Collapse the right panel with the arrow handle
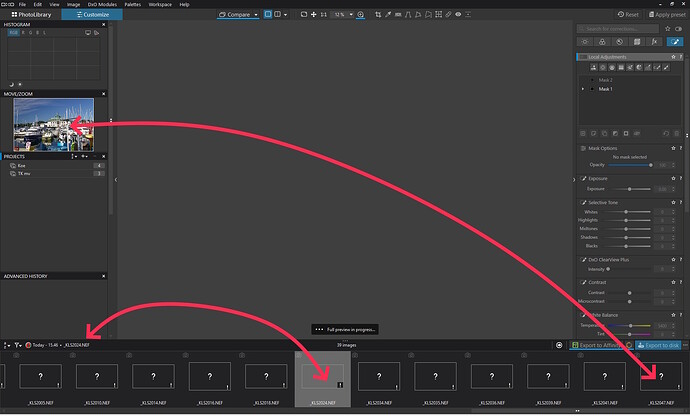The height and width of the screenshot is (416, 690). pyautogui.click(x=573, y=180)
